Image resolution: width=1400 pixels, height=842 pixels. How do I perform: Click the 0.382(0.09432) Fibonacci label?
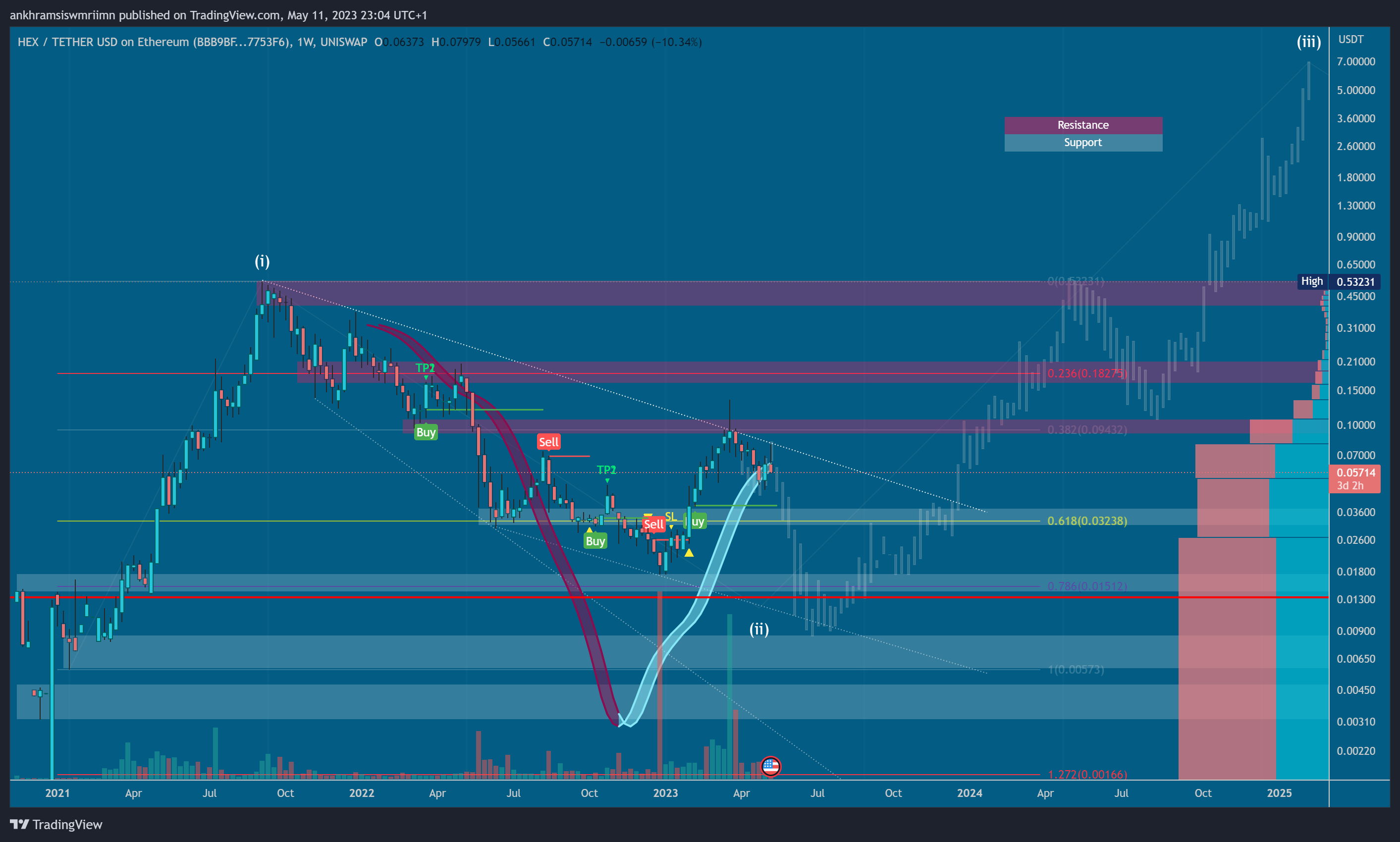[1087, 429]
